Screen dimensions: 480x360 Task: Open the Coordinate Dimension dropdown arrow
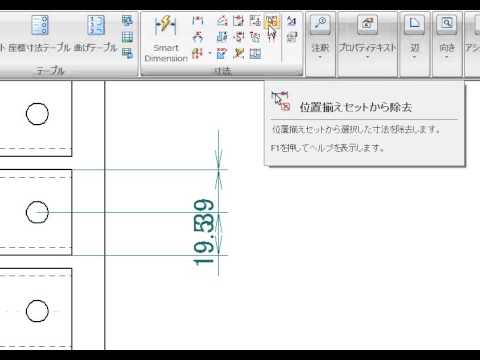pyautogui.click(x=210, y=53)
